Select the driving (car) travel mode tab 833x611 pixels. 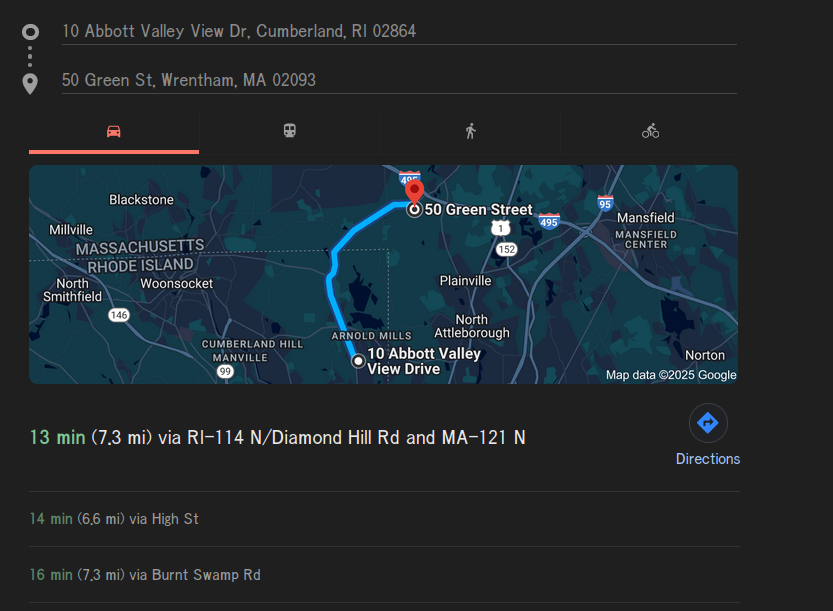click(x=114, y=131)
